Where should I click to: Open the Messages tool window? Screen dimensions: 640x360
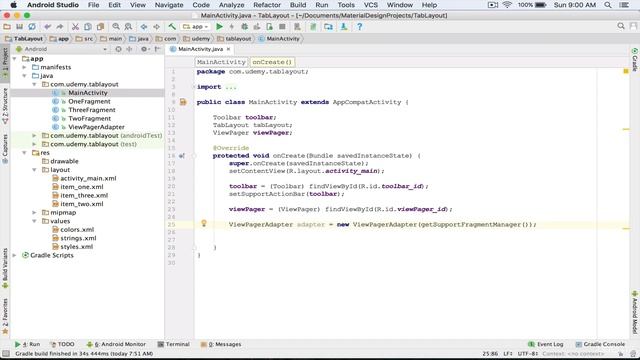(221, 344)
